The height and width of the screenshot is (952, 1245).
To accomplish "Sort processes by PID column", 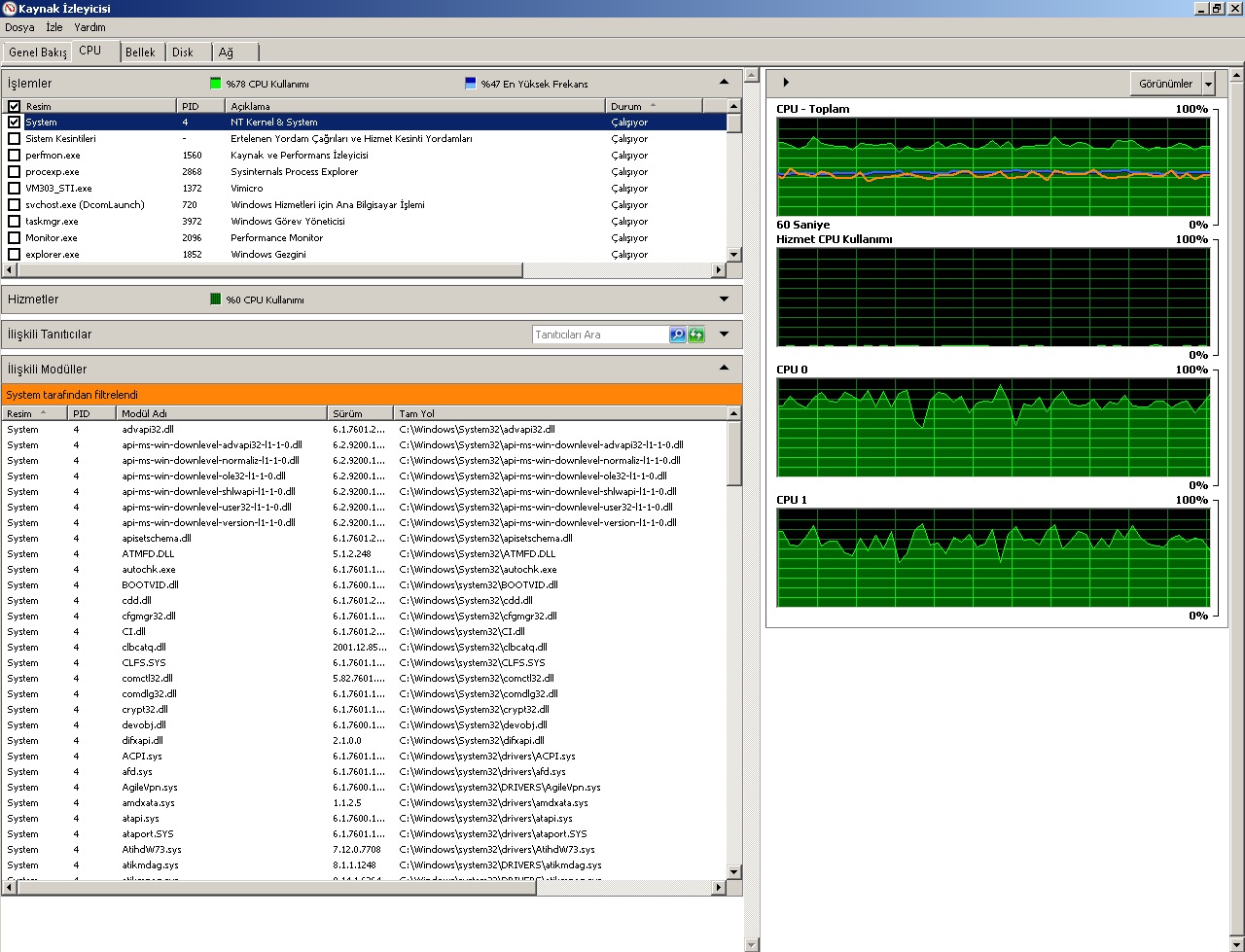I will [200, 106].
